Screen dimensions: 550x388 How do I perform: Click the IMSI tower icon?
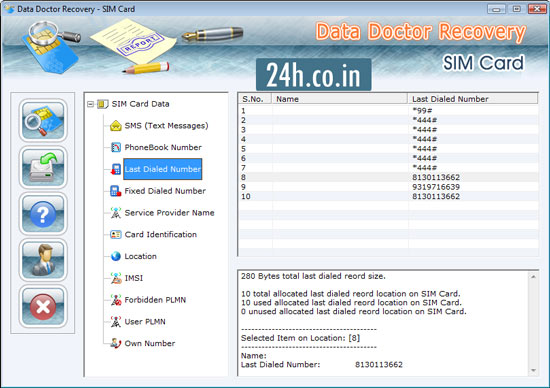116,278
